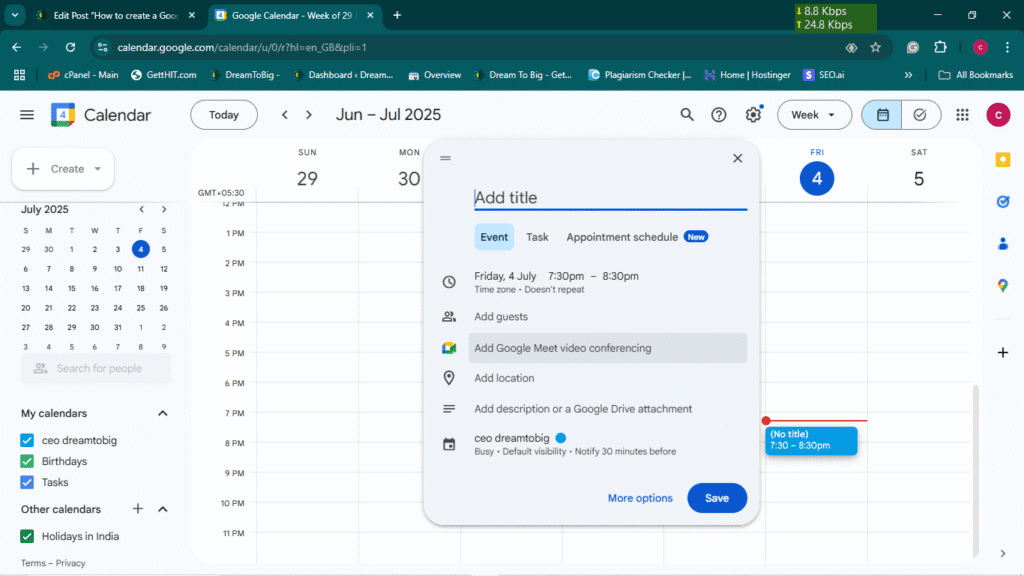Toggle the Birthdays calendar checkbox
This screenshot has height=576, width=1024.
(x=28, y=461)
